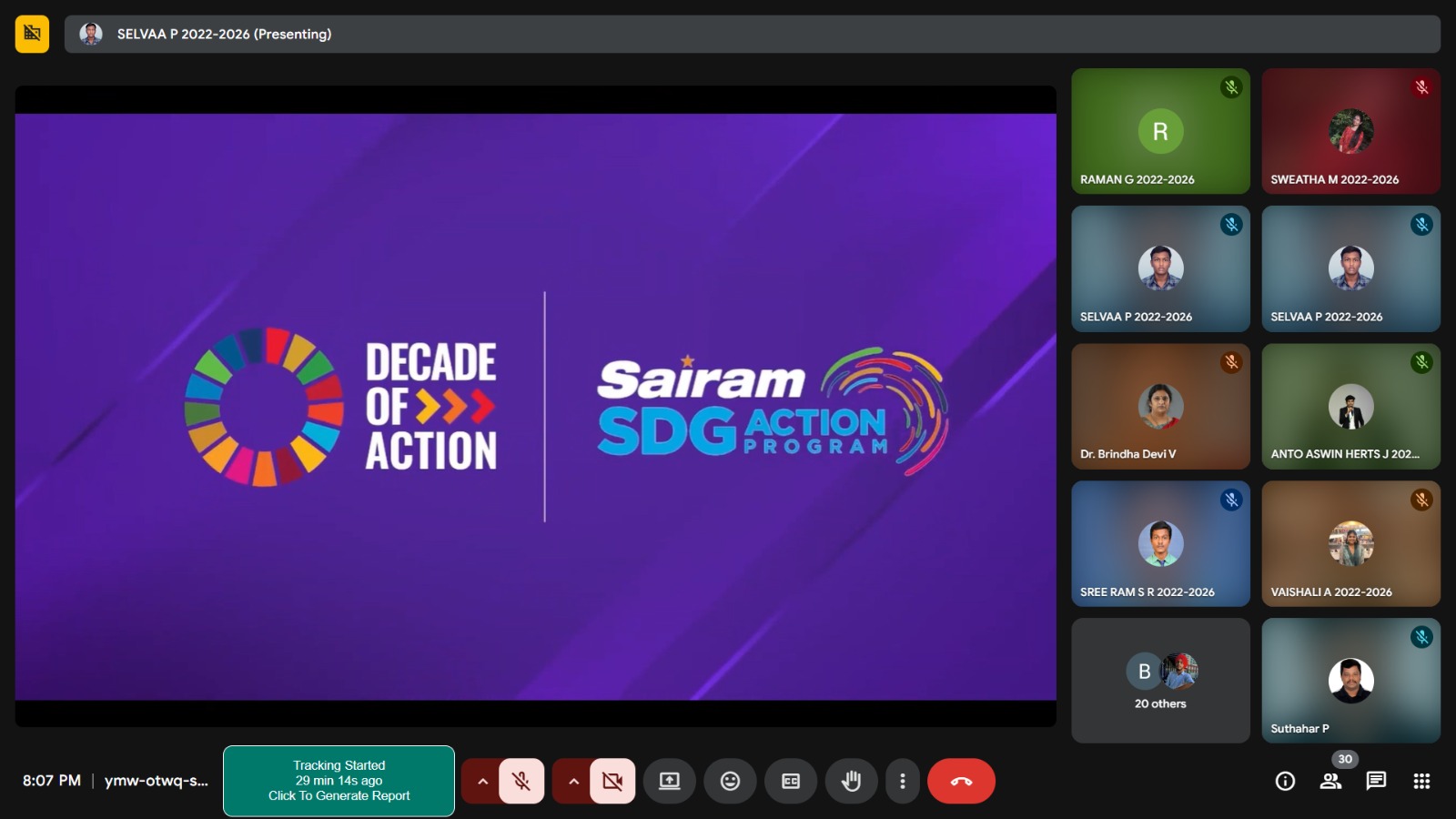Click SREE RAM S R profile picture
Viewport: 1456px width, 819px height.
coord(1160,543)
